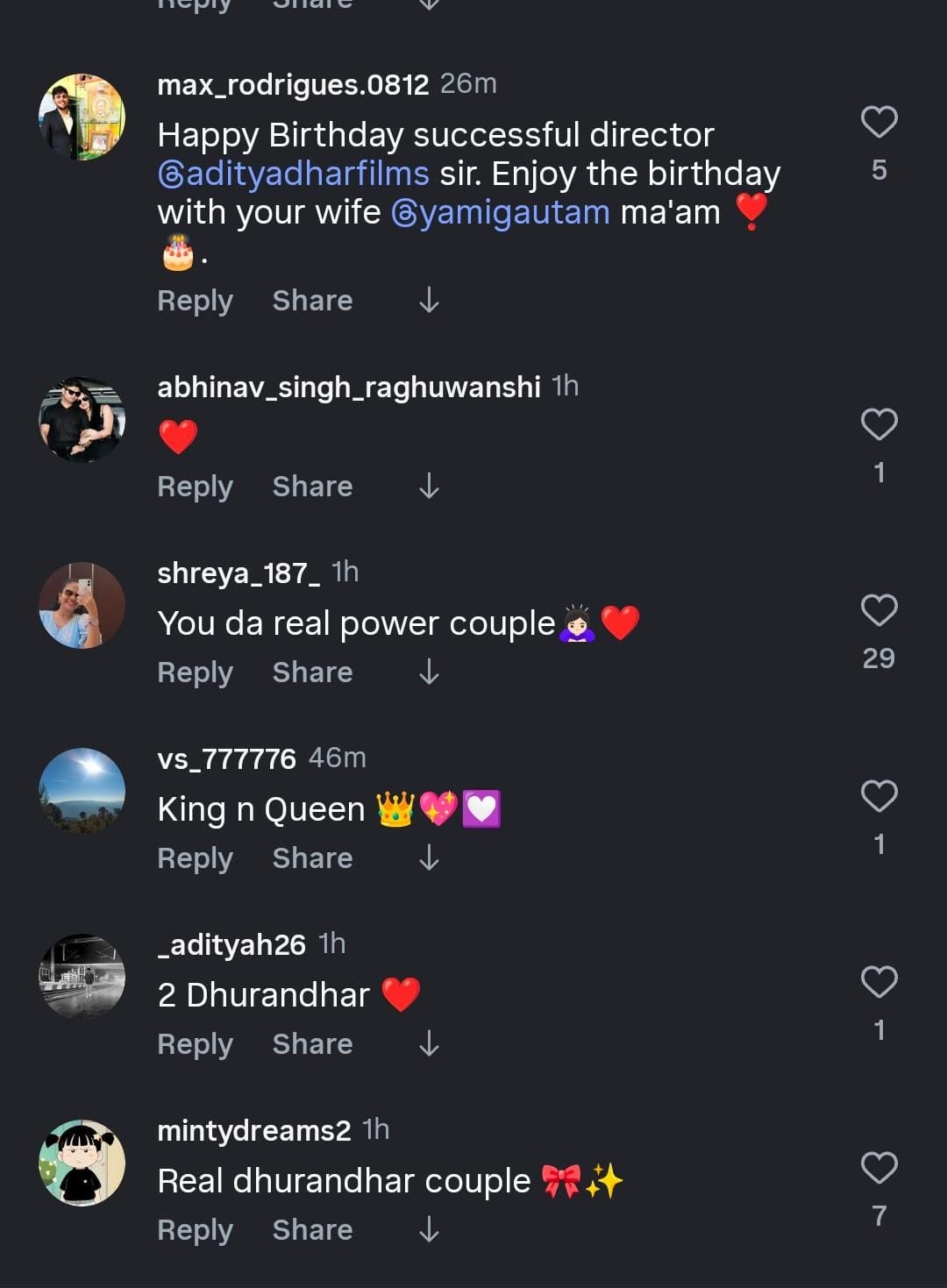Click the heart next to mintydreams2's comment
Viewport: 947px width, 1288px height.
pos(878,1166)
